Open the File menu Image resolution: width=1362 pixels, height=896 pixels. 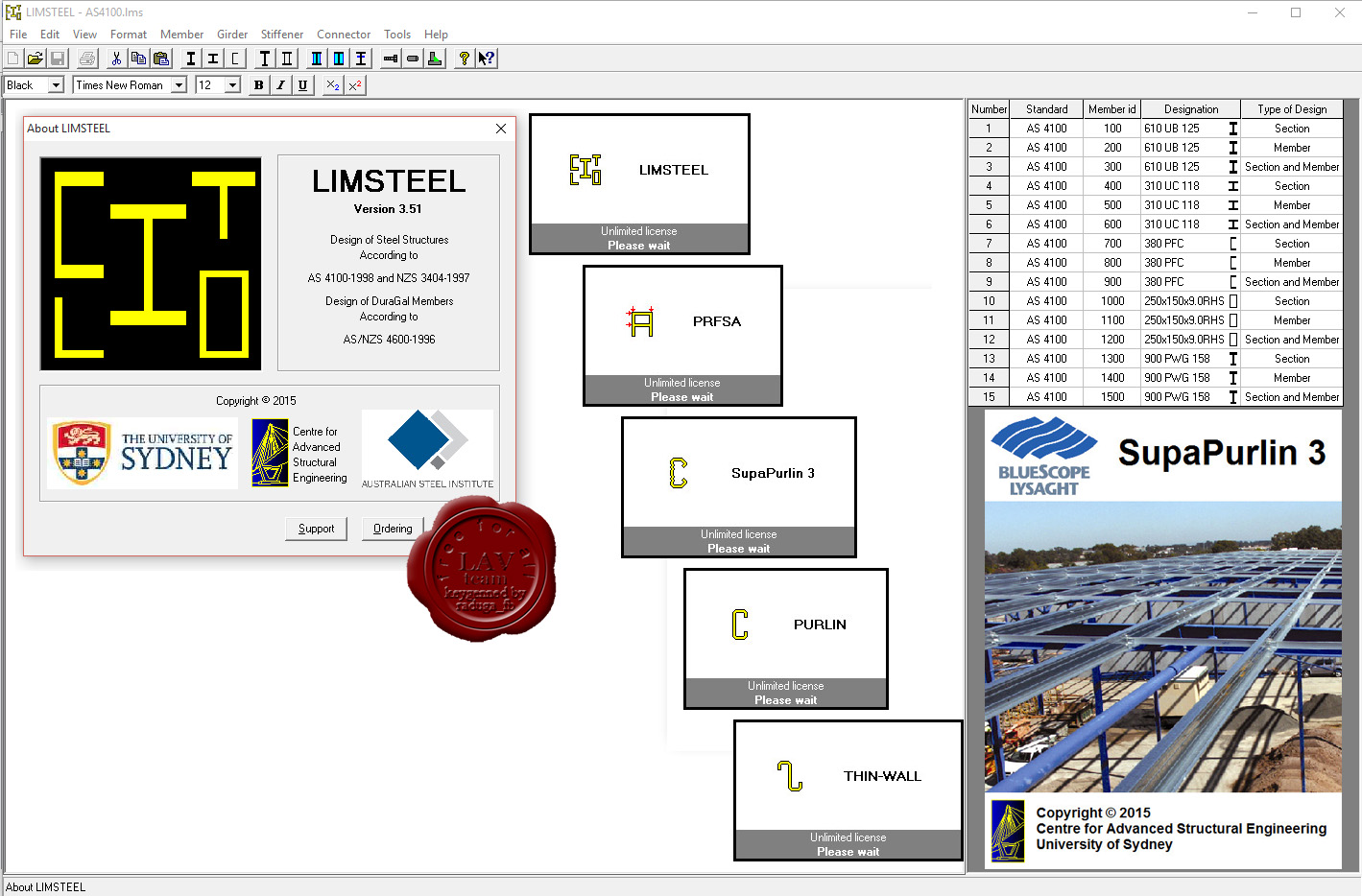click(x=18, y=35)
